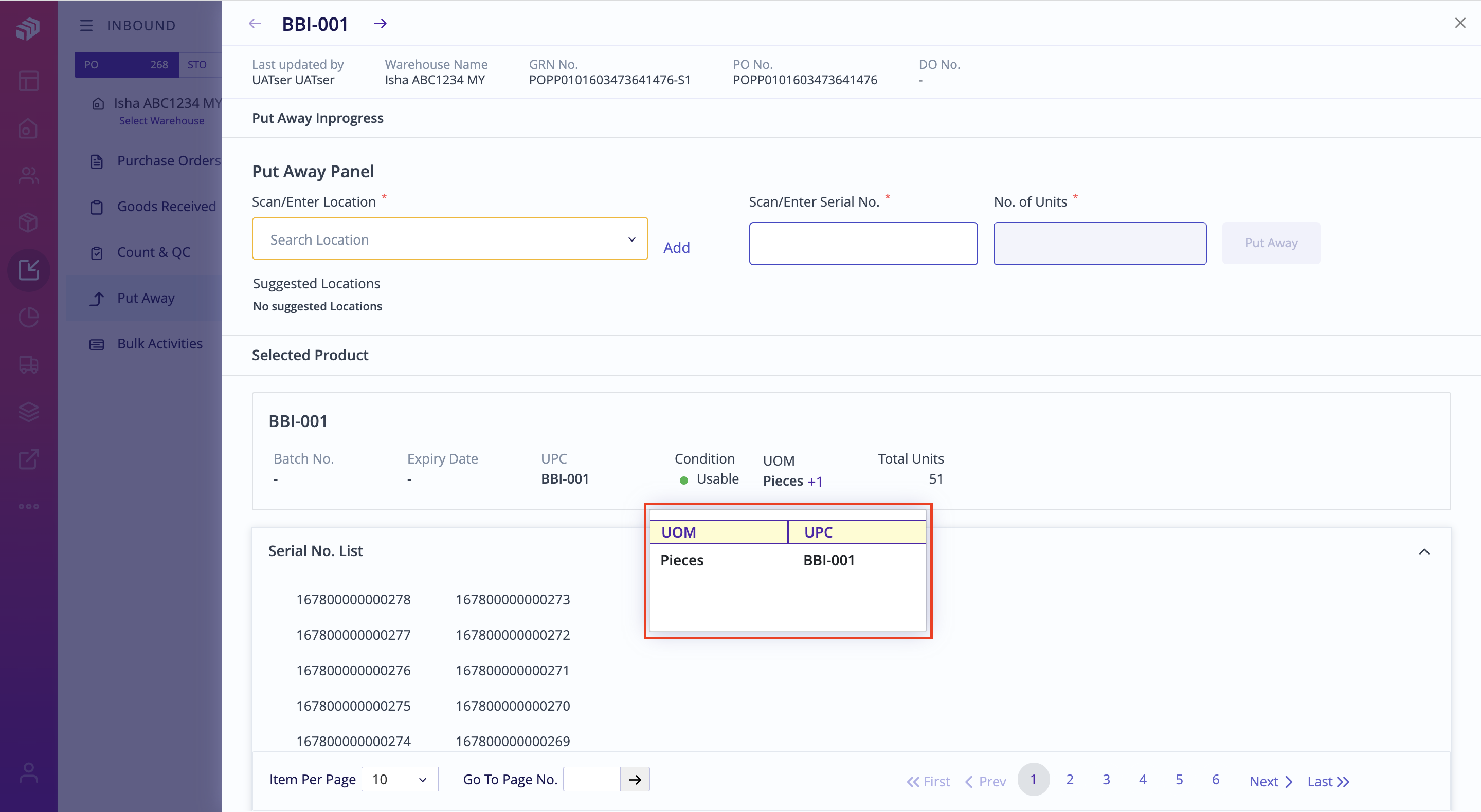This screenshot has width=1481, height=812.
Task: Select current page 1 button
Action: click(1033, 779)
